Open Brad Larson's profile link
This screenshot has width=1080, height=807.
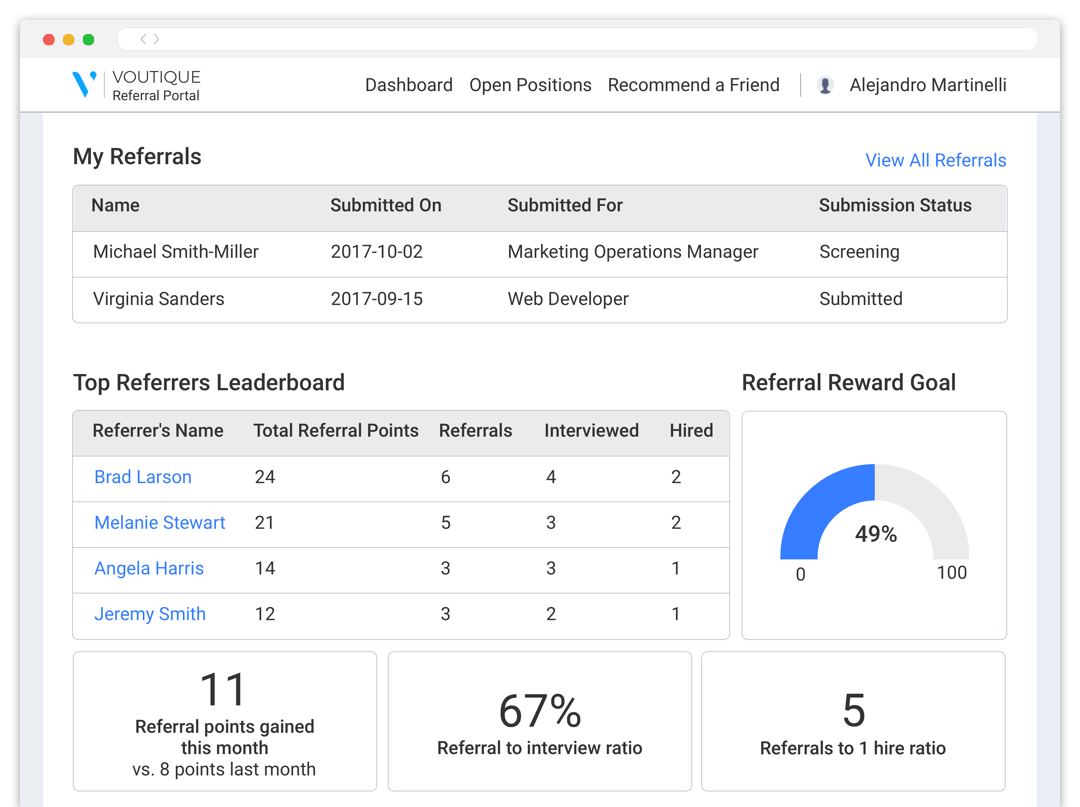pos(143,476)
